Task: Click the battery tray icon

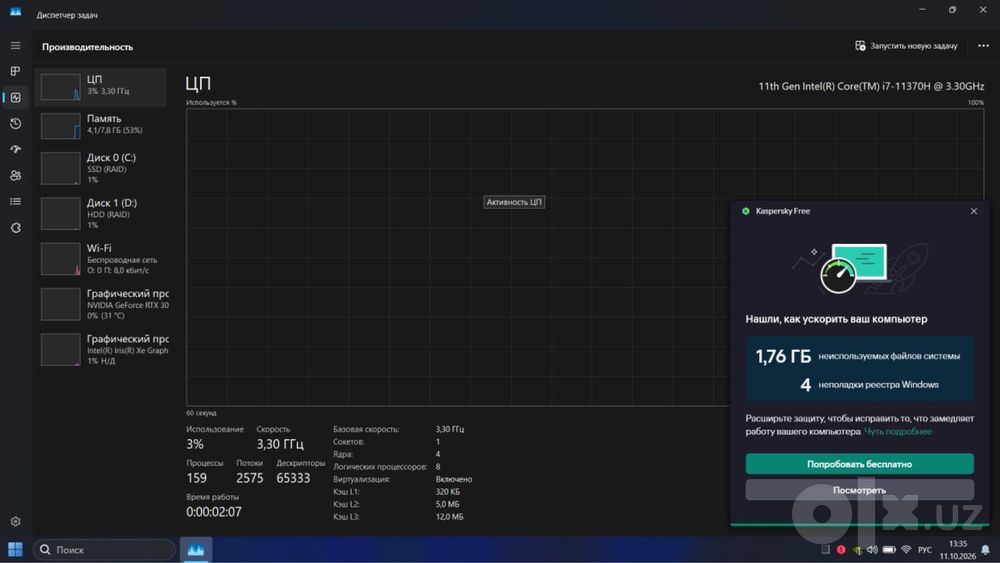Action: [889, 549]
